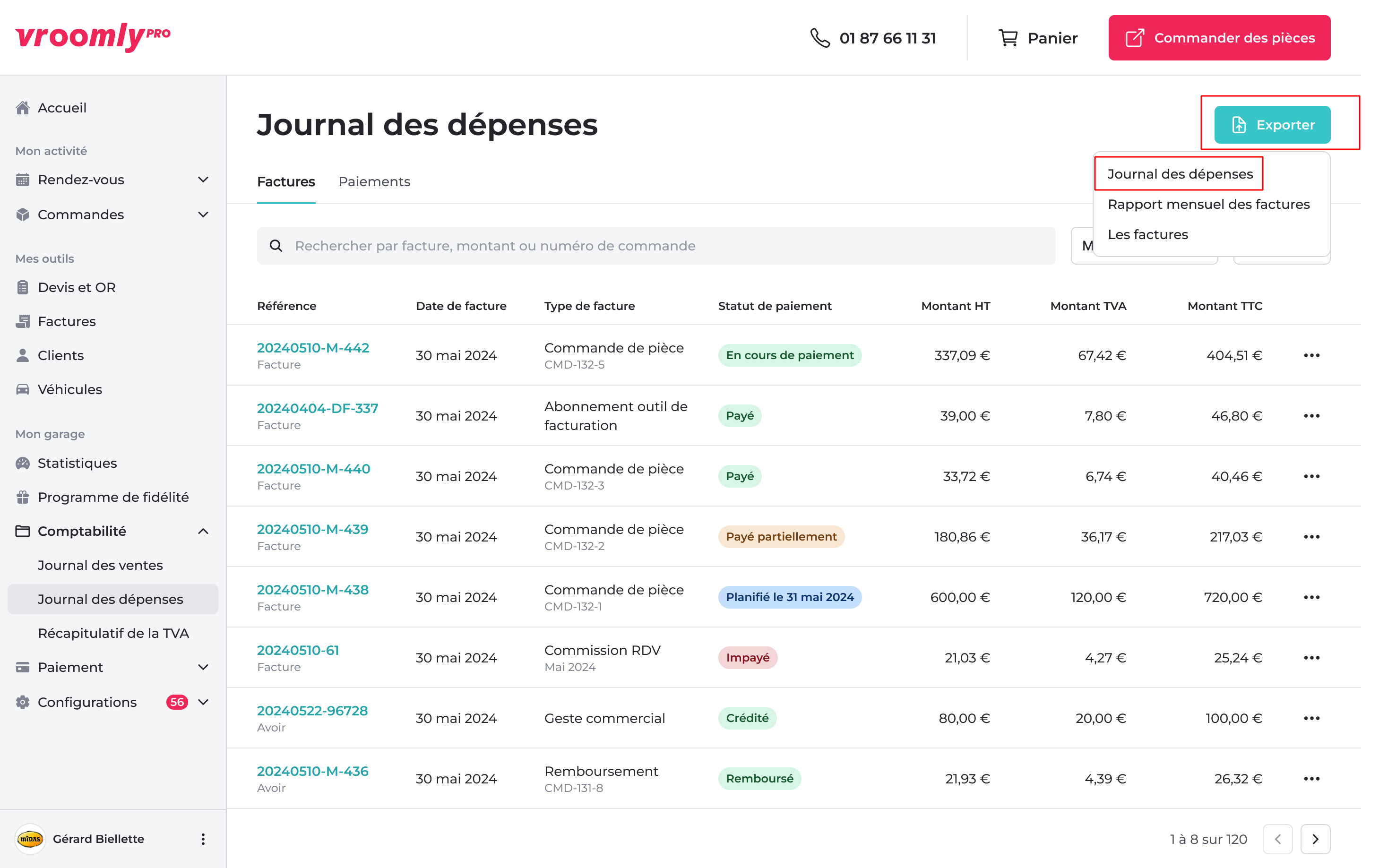This screenshot has width=1379, height=868.
Task: Open Récapitulatif de la TVA
Action: (112, 633)
